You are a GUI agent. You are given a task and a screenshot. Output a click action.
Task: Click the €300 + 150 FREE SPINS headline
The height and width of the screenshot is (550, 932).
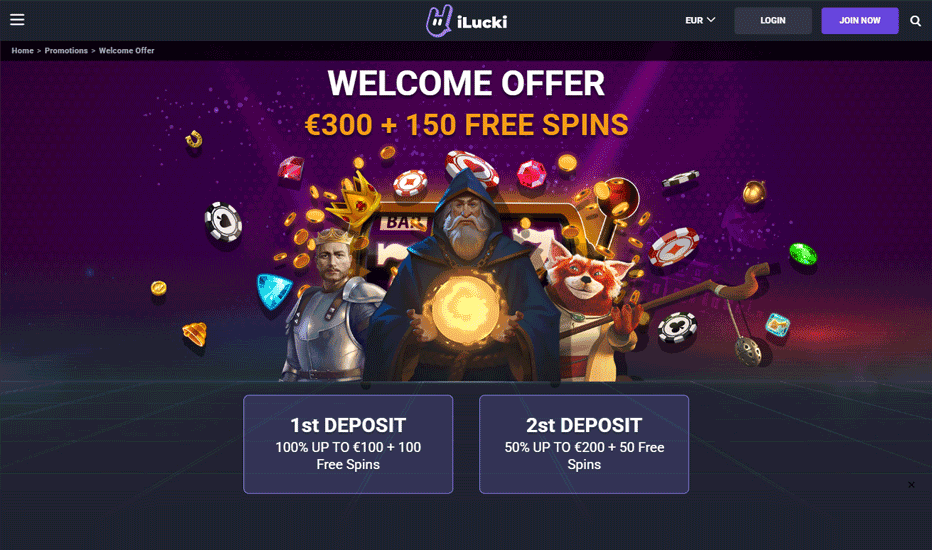467,125
